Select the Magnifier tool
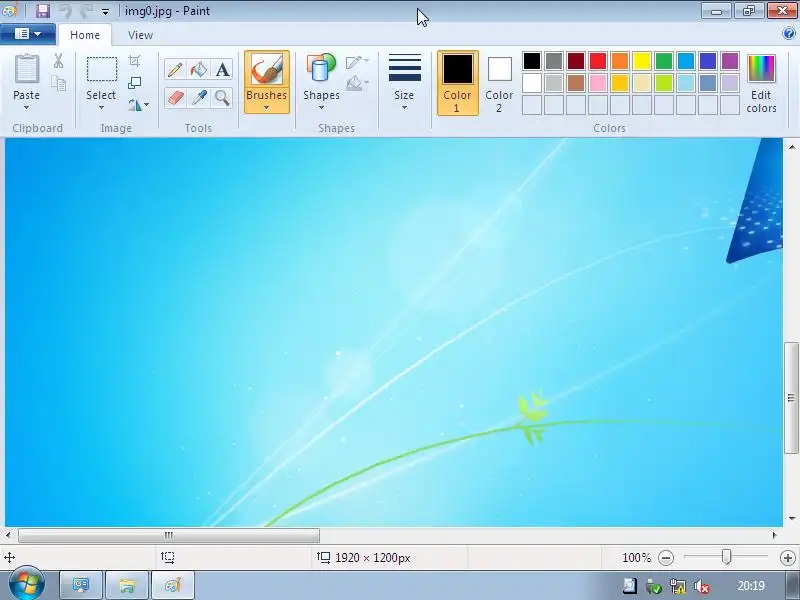 tap(222, 97)
